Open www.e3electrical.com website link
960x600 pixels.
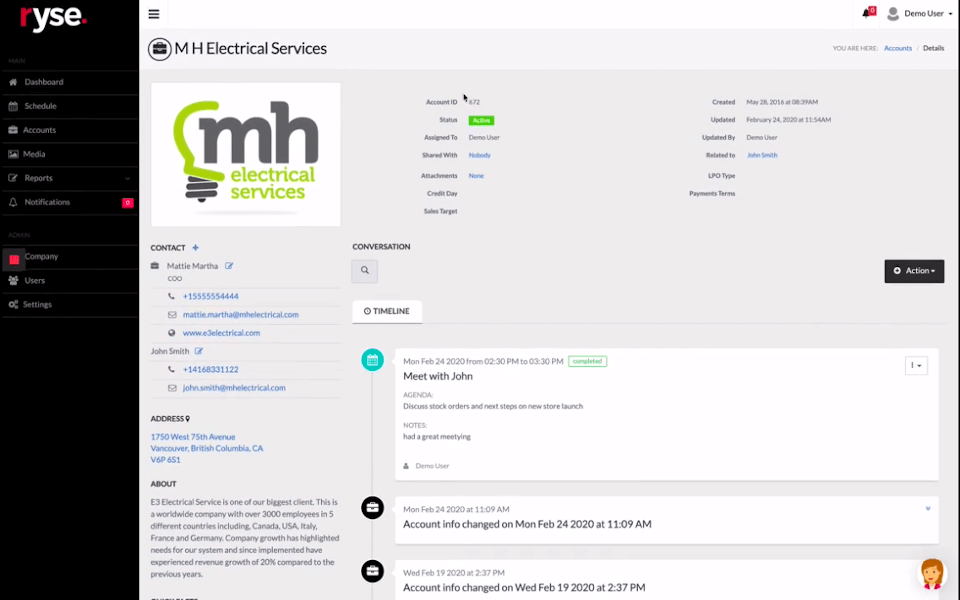221,333
